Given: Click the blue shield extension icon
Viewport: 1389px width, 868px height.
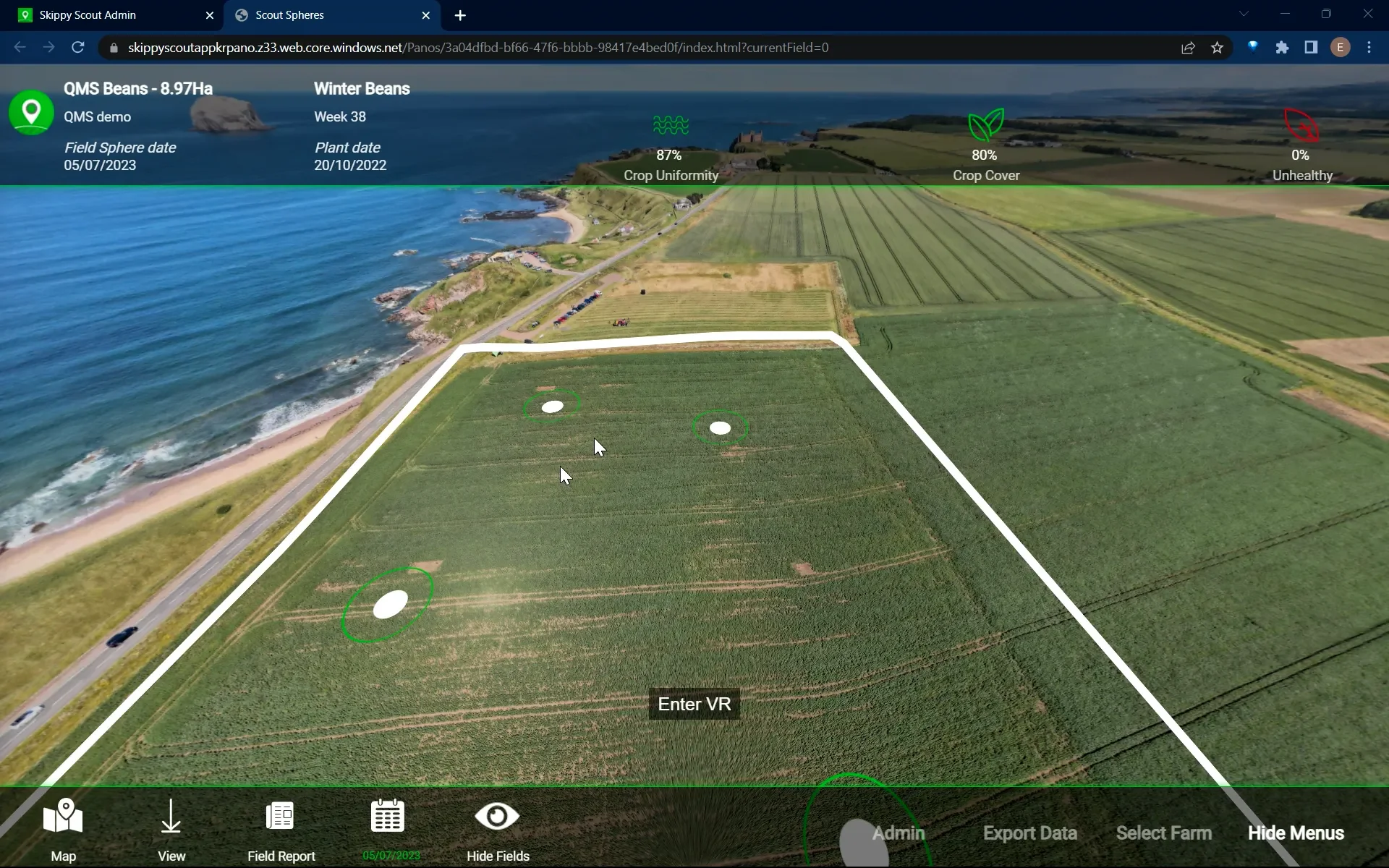Looking at the screenshot, I should 1253,47.
